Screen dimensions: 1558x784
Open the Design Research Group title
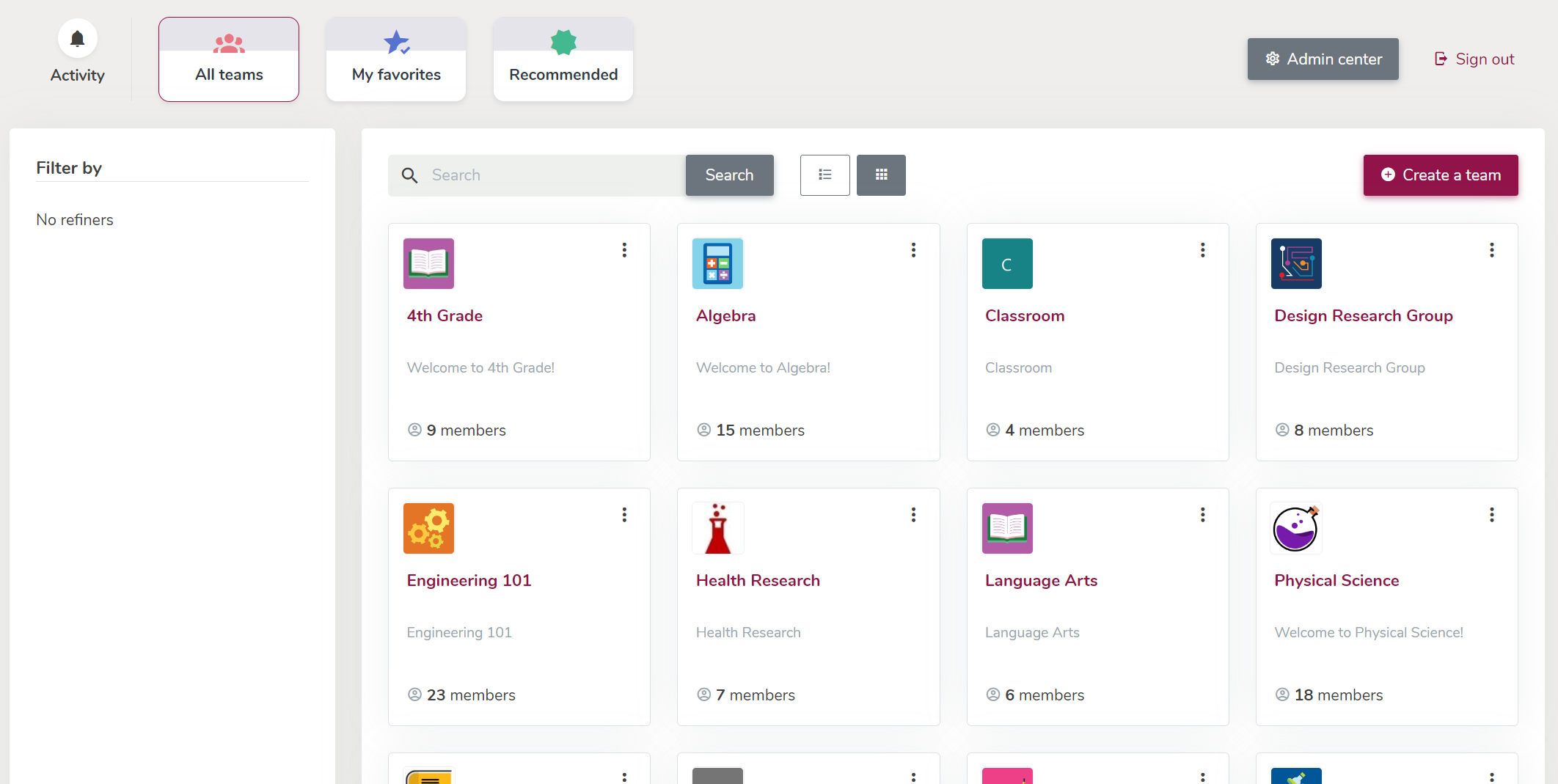1364,316
